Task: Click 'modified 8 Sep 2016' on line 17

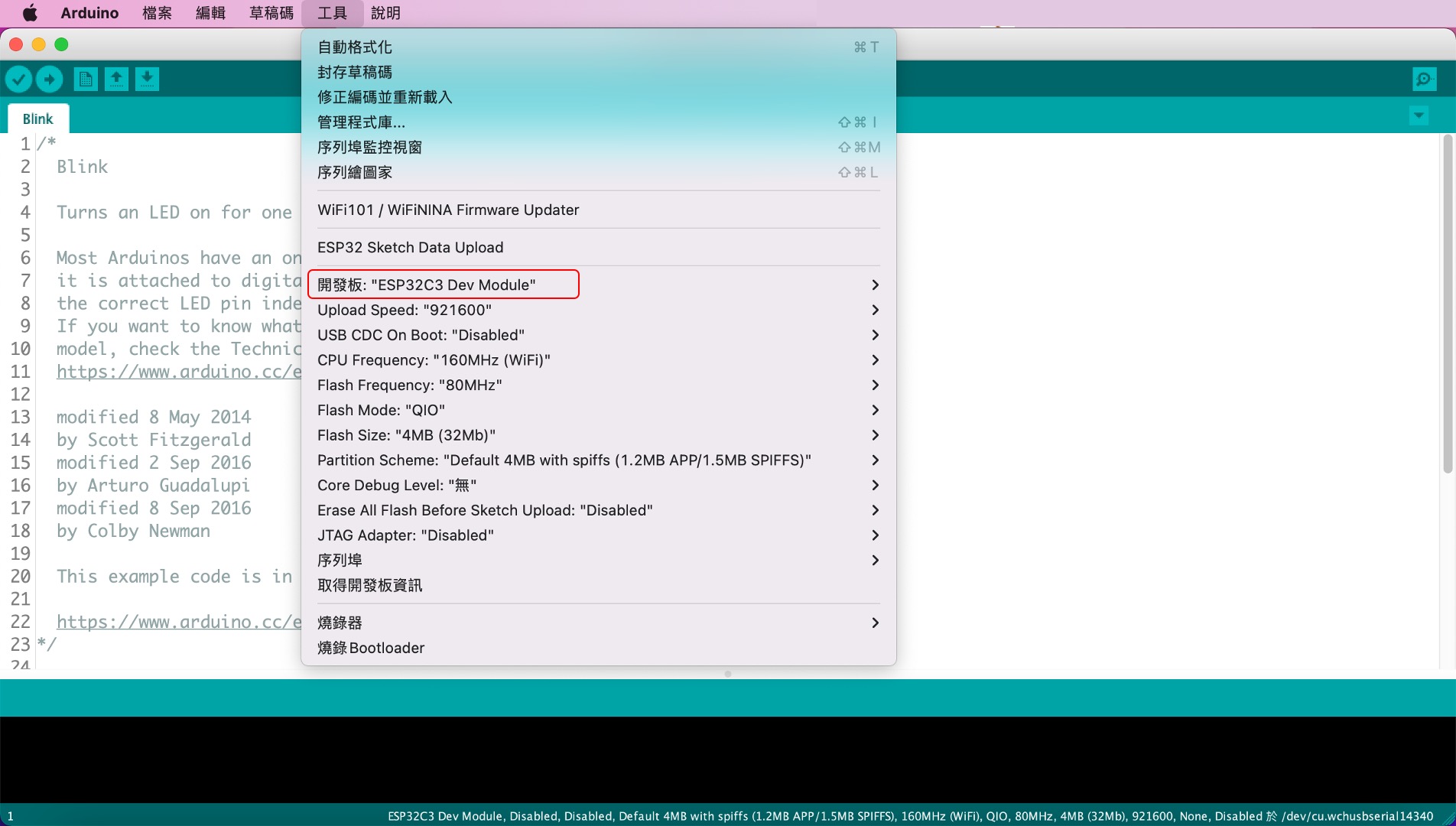Action: pos(154,508)
